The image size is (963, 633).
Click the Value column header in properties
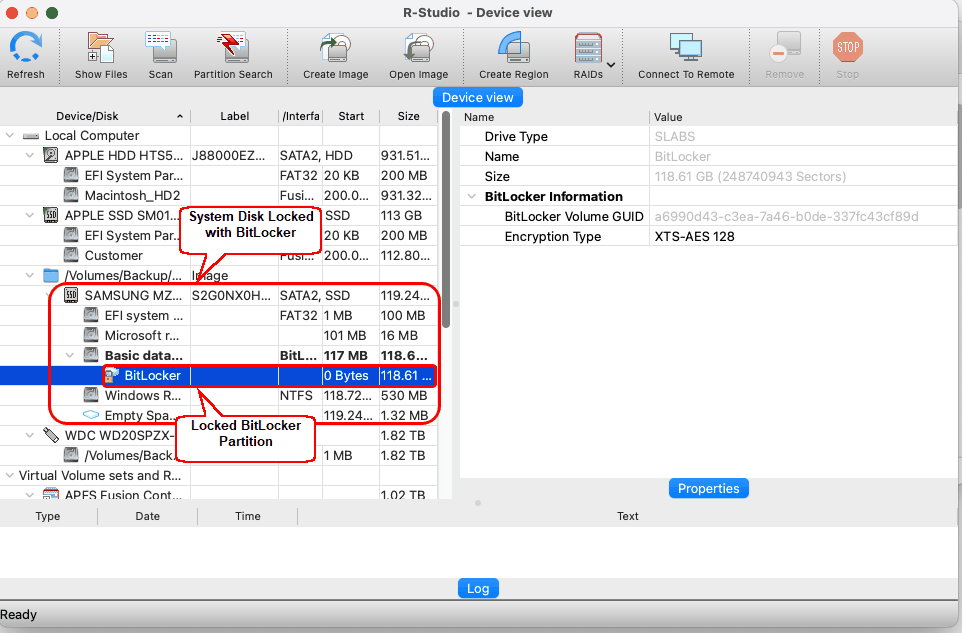[x=804, y=117]
